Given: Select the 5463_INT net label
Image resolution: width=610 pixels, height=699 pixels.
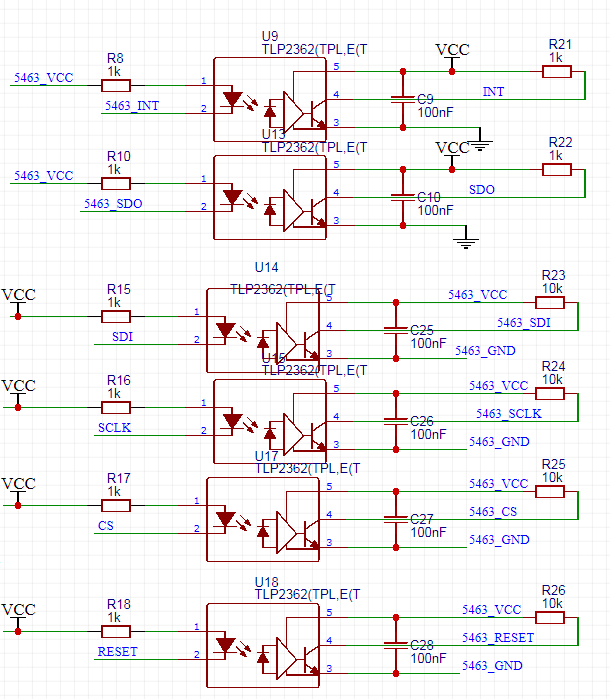Looking at the screenshot, I should (132, 106).
